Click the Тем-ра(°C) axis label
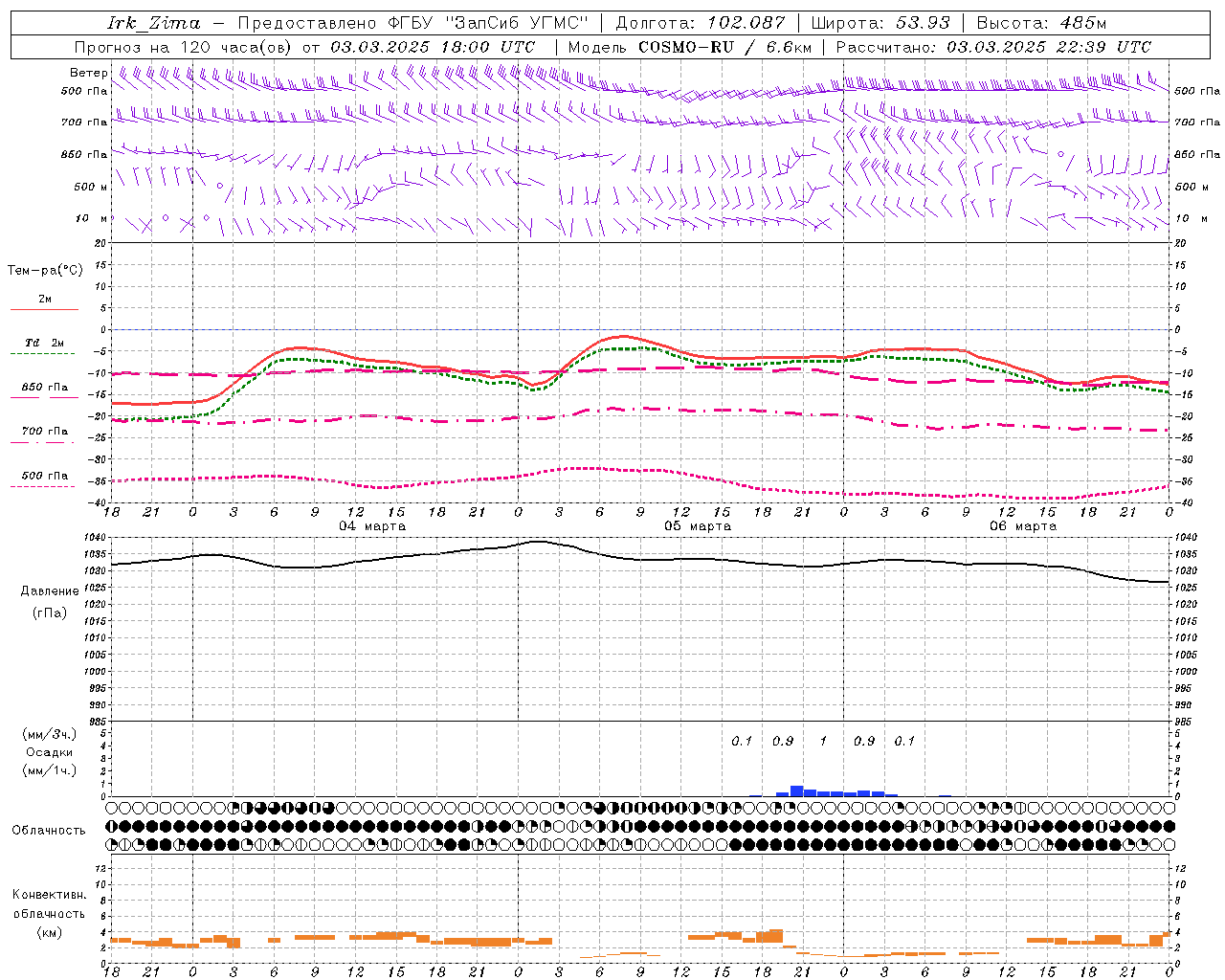Screen dimensions: 1225x980 tap(45, 271)
